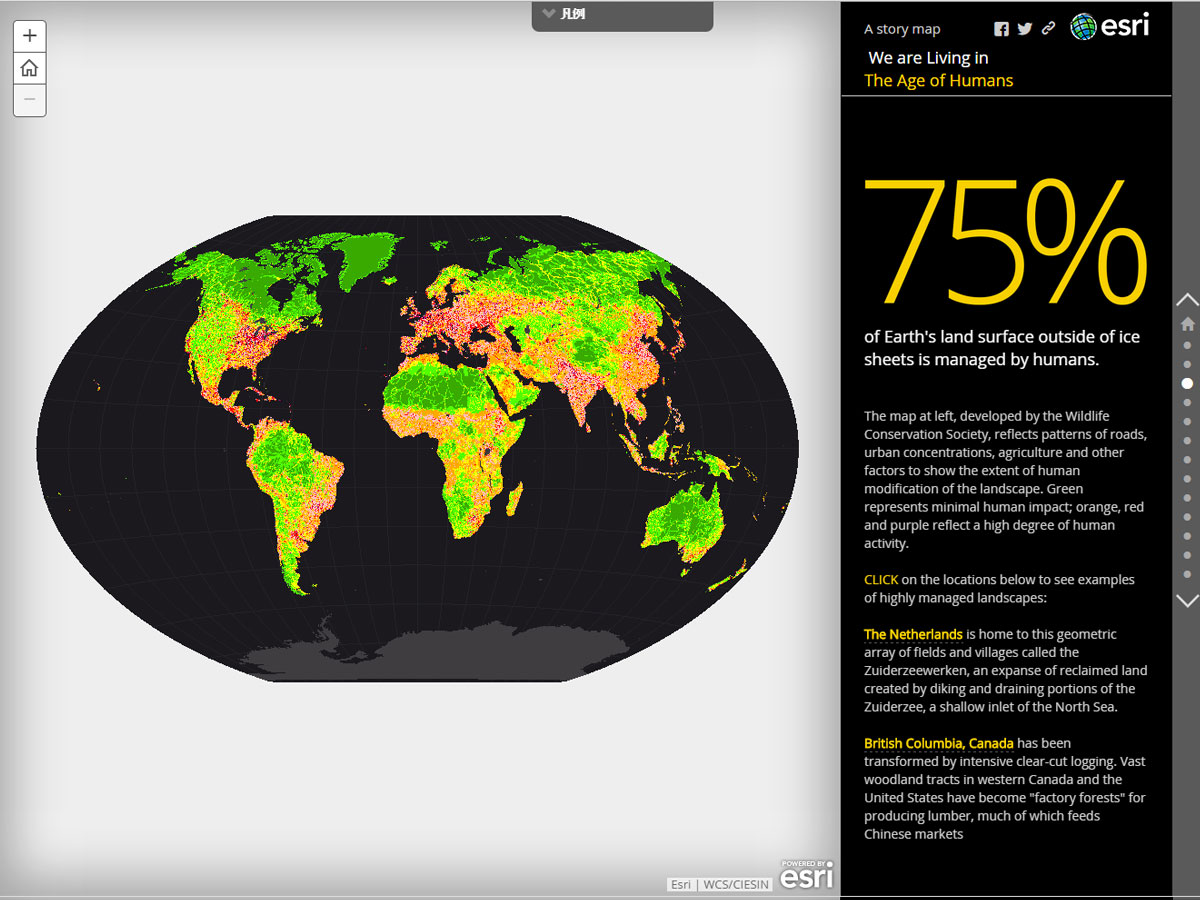
Task: Click the Esri attribution text below map
Action: coord(680,884)
